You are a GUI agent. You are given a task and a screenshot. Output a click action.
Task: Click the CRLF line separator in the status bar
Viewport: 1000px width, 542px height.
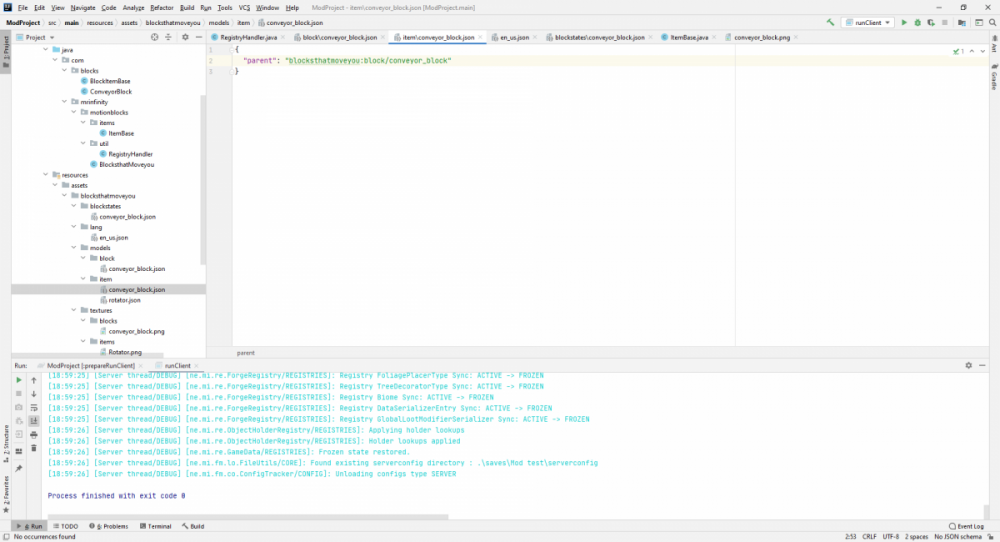(869, 537)
